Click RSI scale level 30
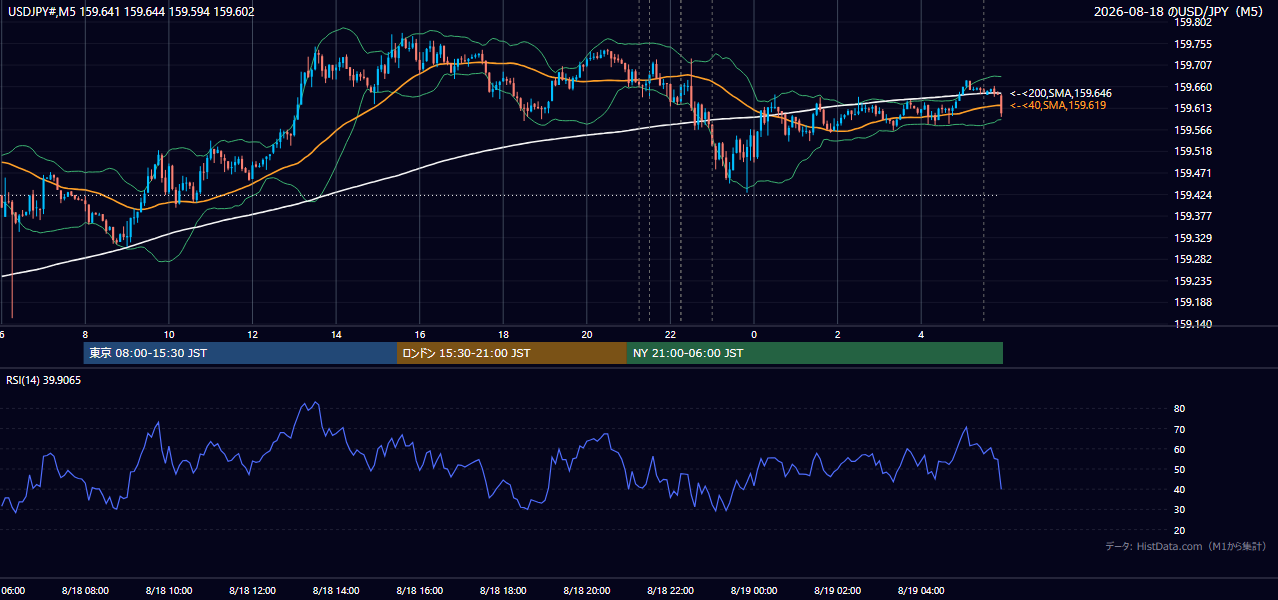 pos(1179,510)
